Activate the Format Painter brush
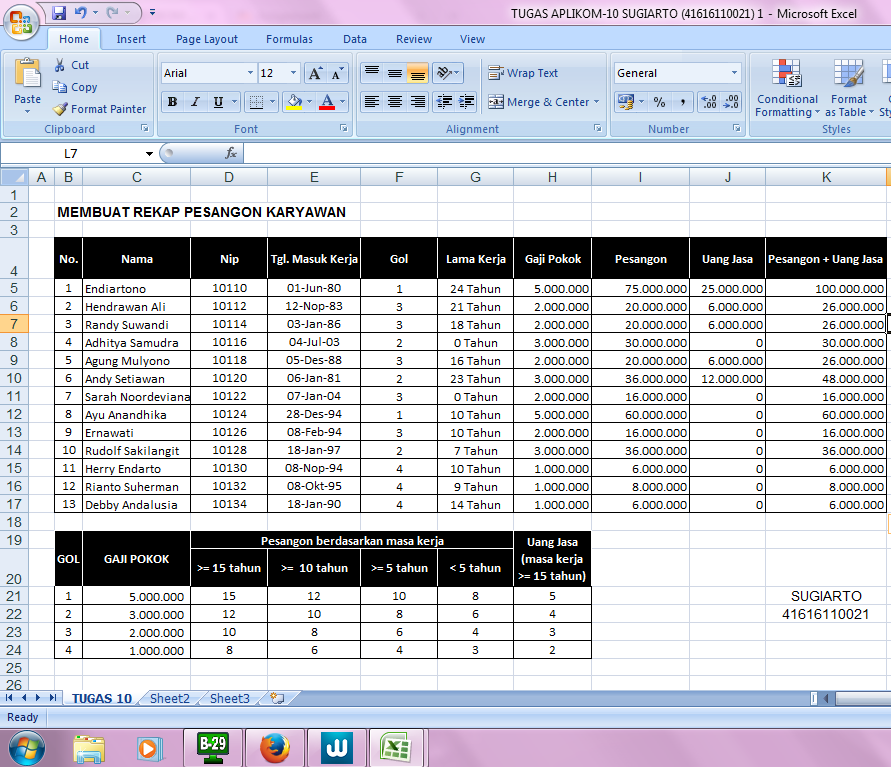 click(99, 109)
